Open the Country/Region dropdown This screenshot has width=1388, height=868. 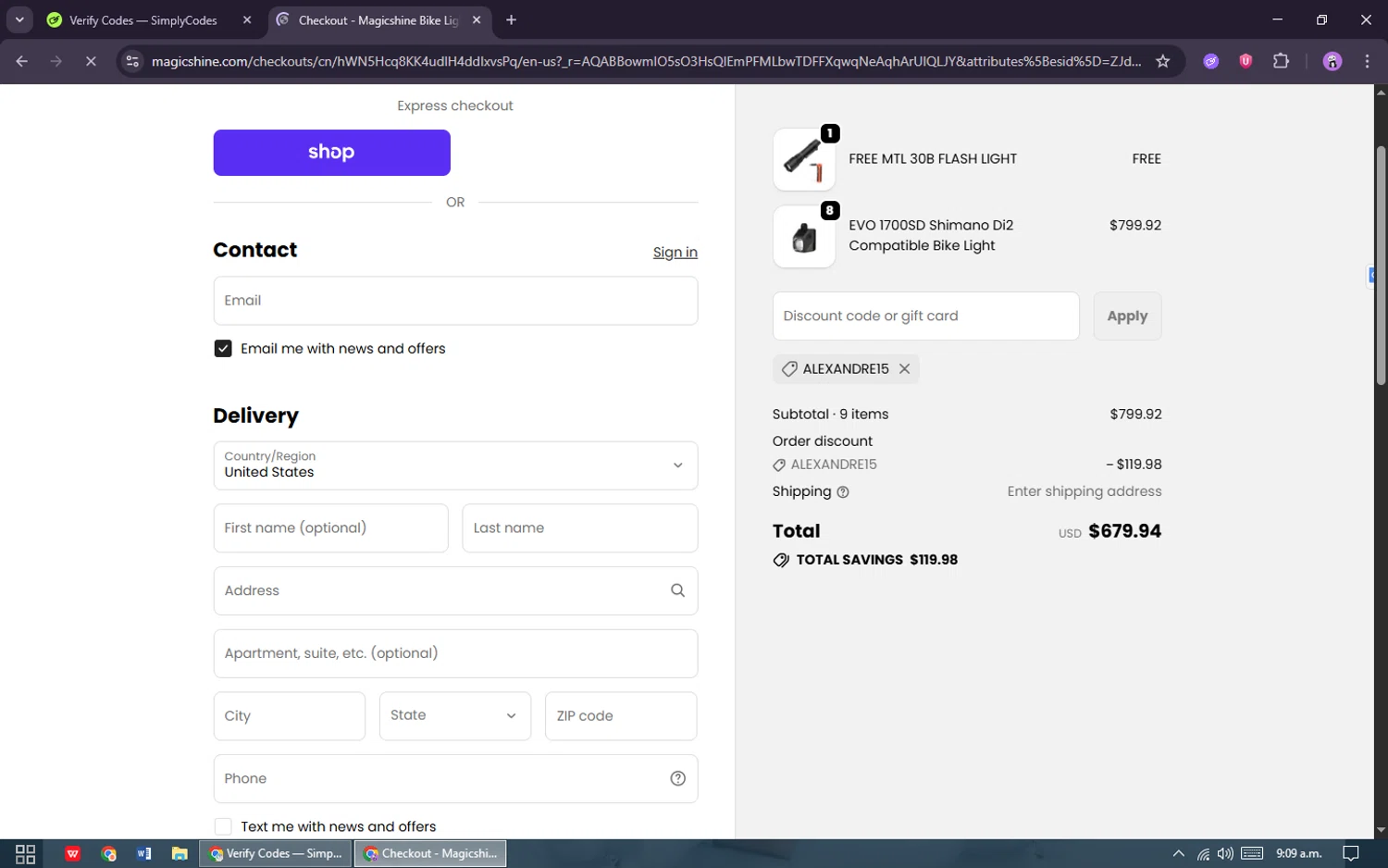tap(455, 465)
